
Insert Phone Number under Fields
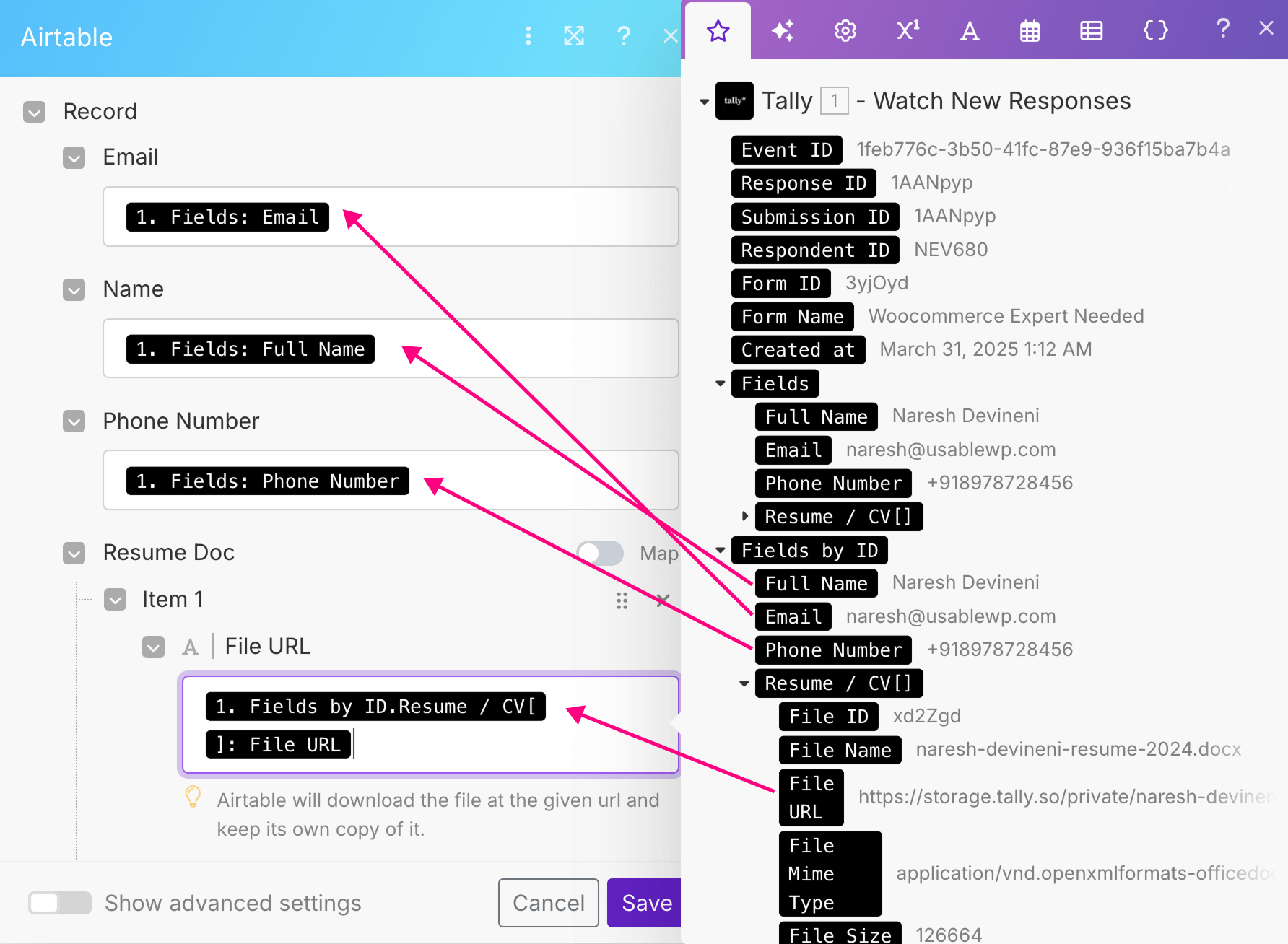[833, 484]
